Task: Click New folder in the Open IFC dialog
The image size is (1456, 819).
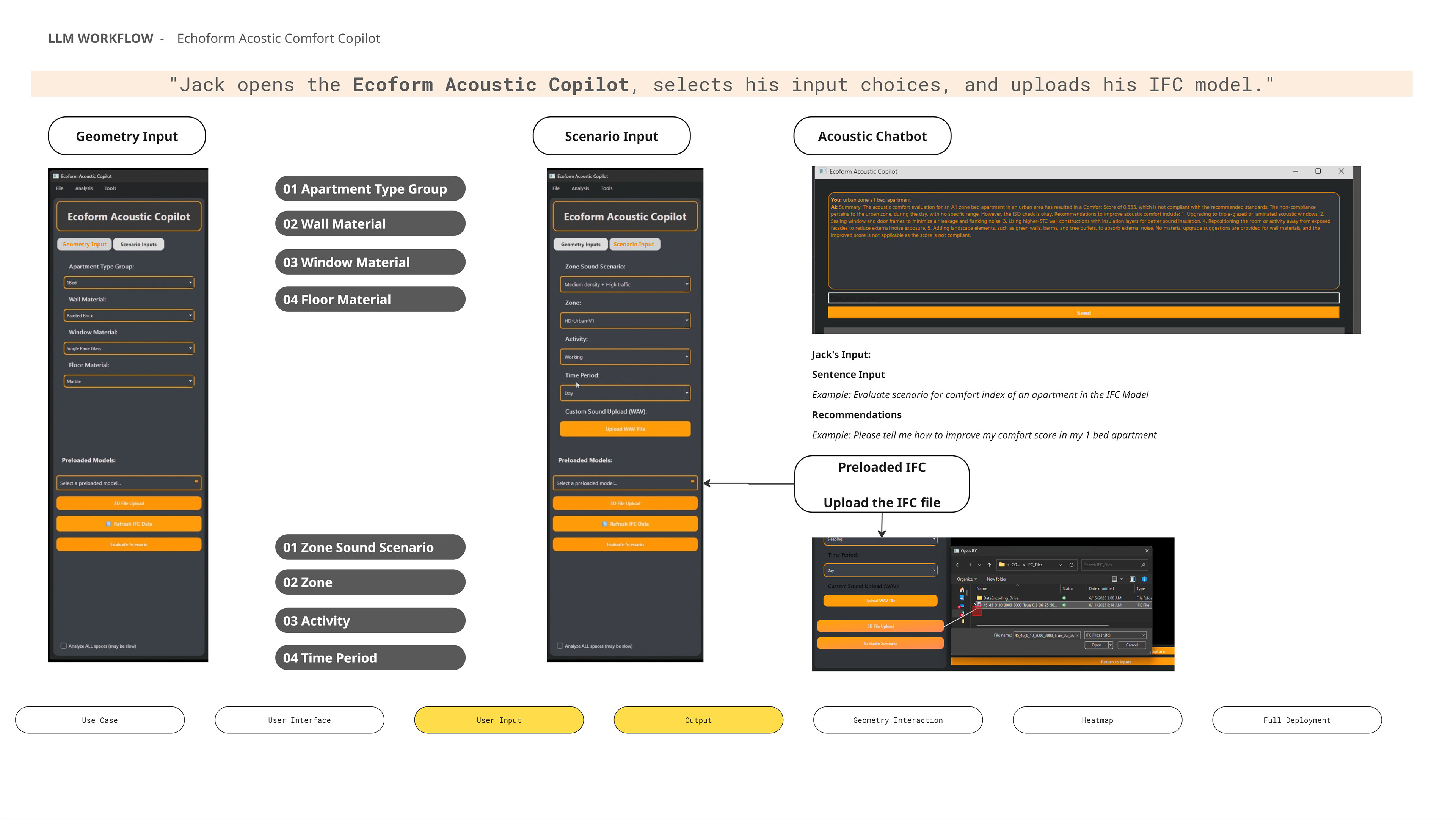Action: (997, 579)
